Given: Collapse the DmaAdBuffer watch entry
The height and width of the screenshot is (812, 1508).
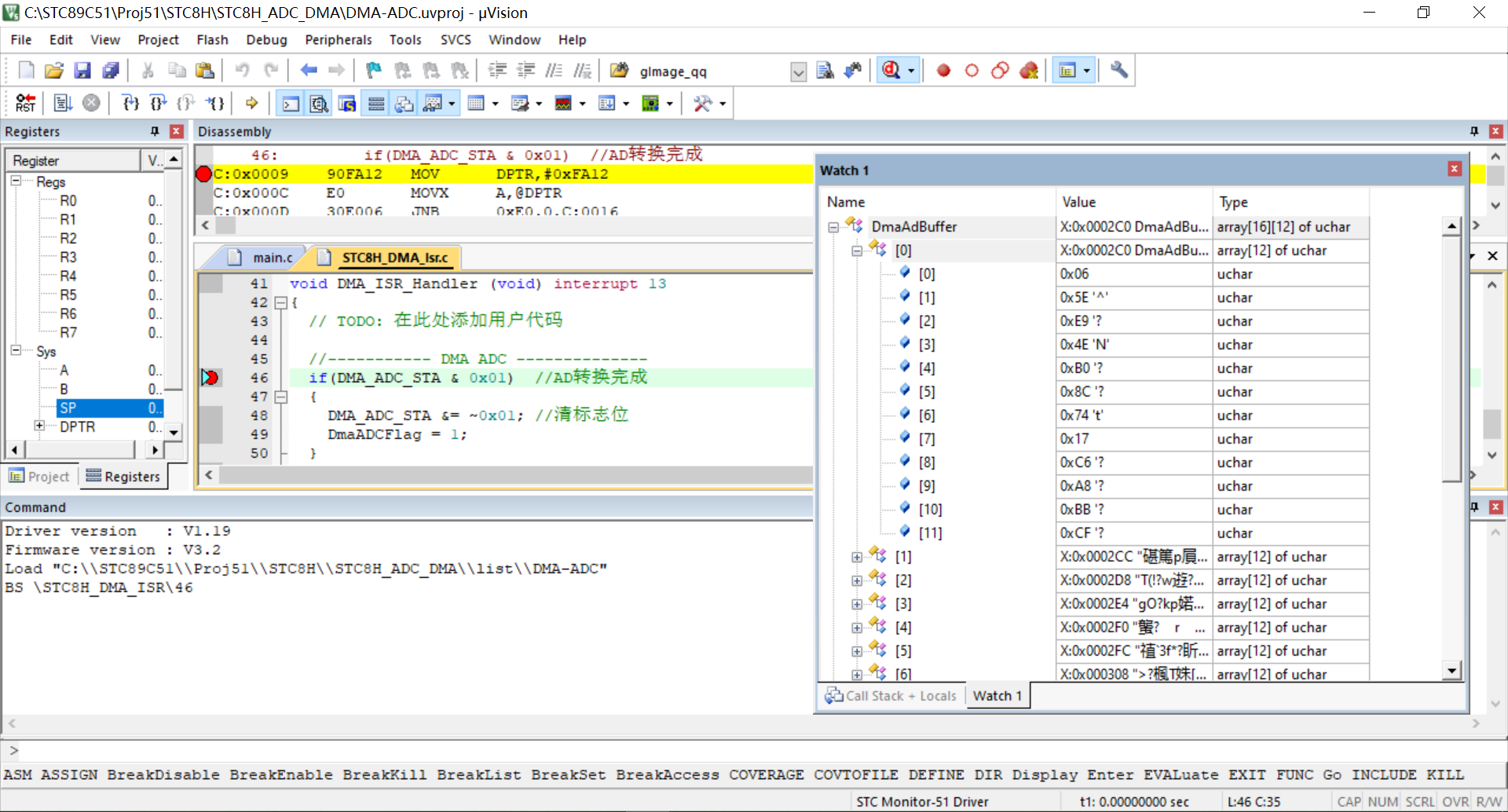Looking at the screenshot, I should pyautogui.click(x=833, y=227).
